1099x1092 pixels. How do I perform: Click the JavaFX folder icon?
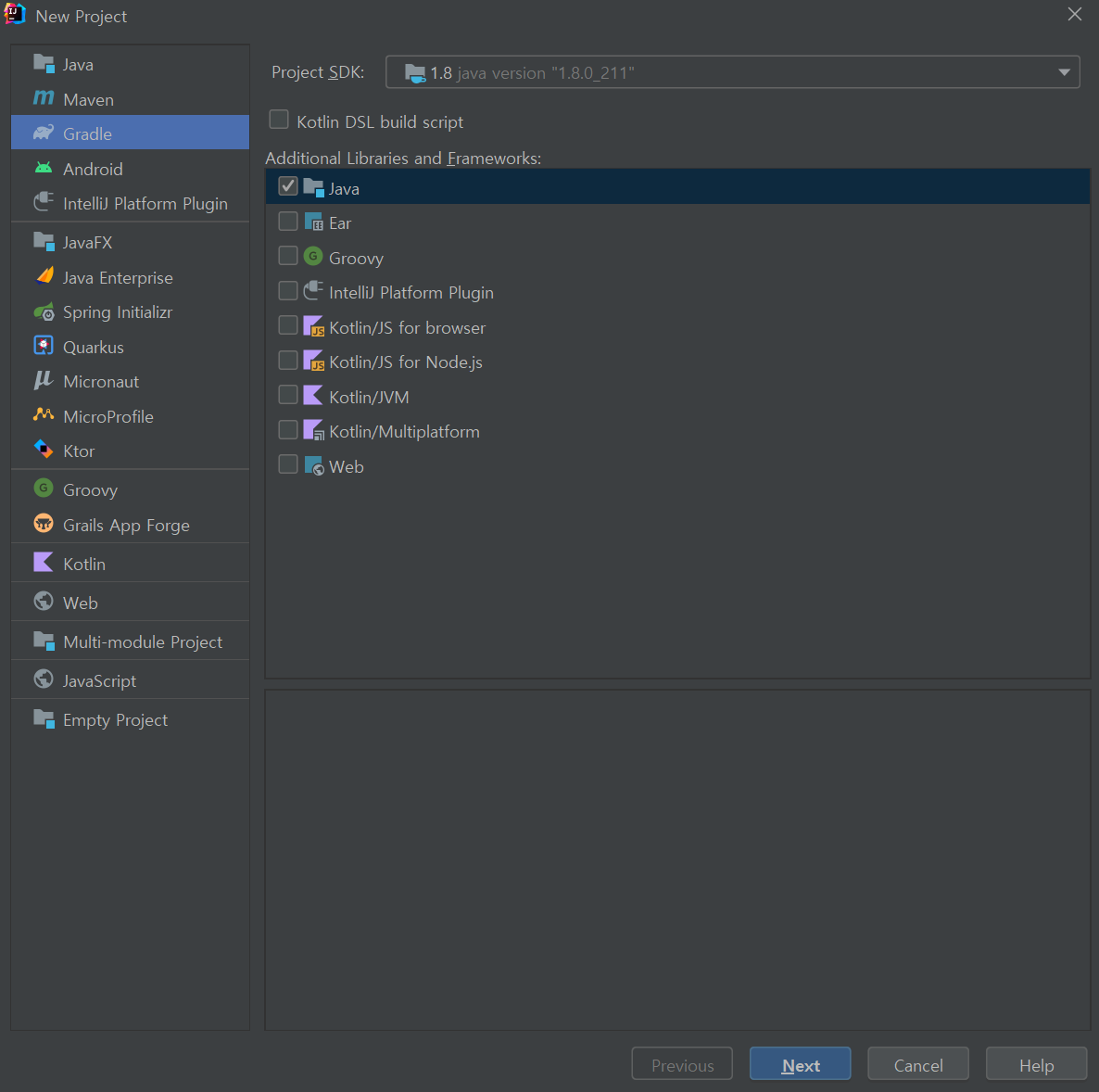pyautogui.click(x=44, y=241)
